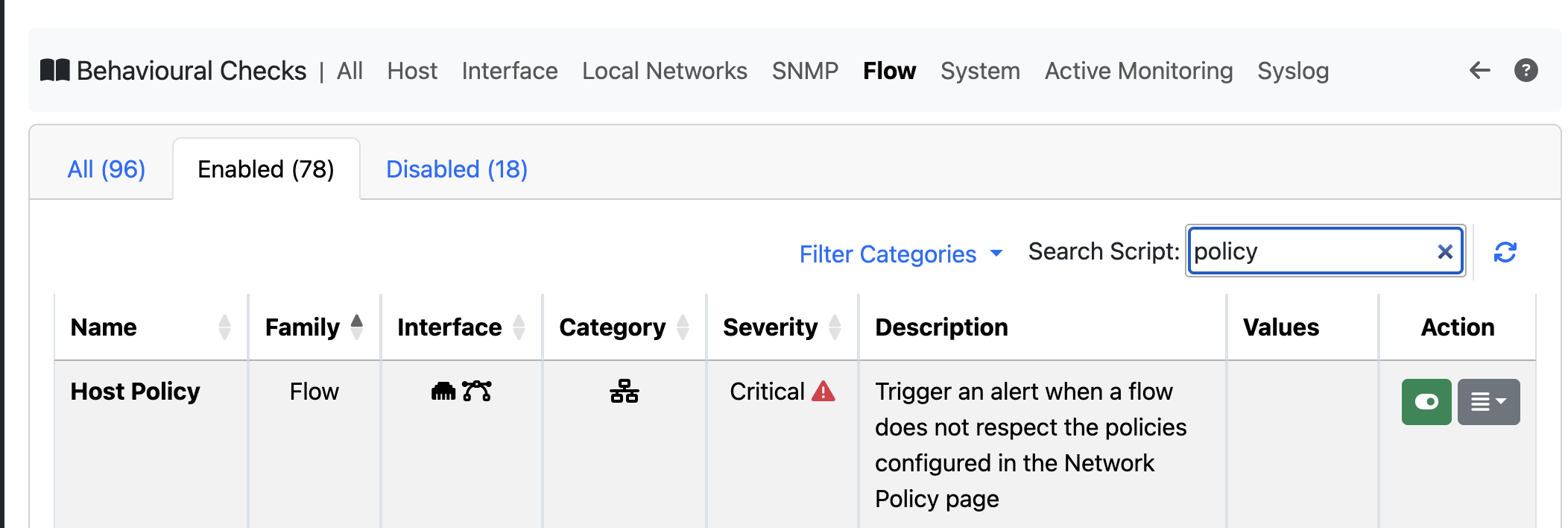This screenshot has height=528, width=1568.
Task: Open the Active Monitoring checks section
Action: point(1139,71)
